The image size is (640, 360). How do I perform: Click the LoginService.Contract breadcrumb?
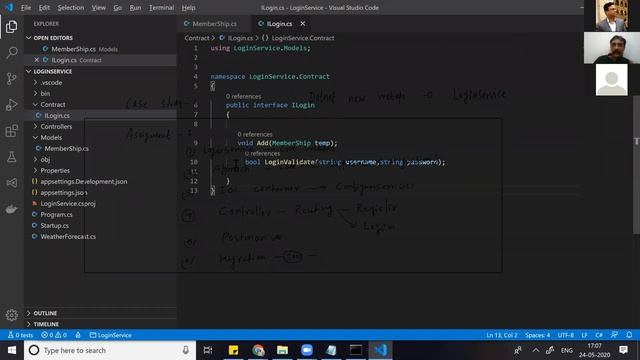[302, 38]
